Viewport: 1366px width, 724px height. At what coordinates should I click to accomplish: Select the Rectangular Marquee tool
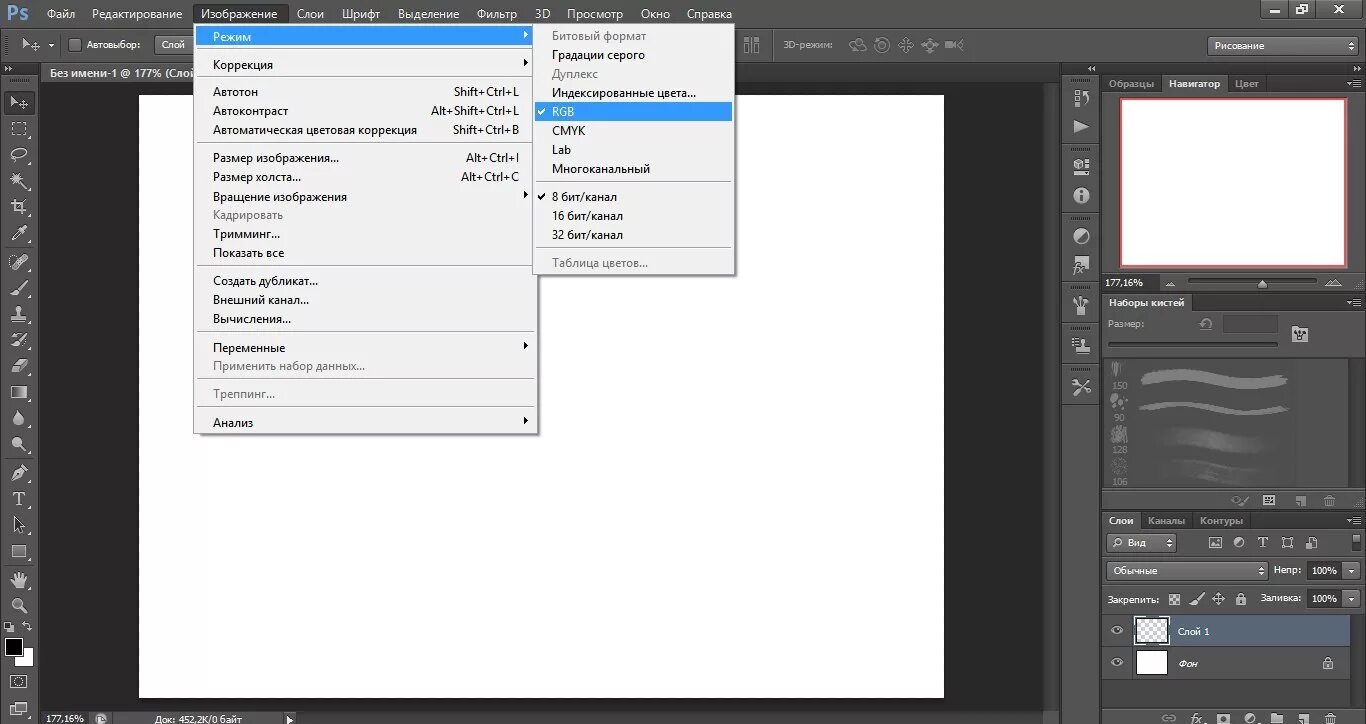click(19, 129)
